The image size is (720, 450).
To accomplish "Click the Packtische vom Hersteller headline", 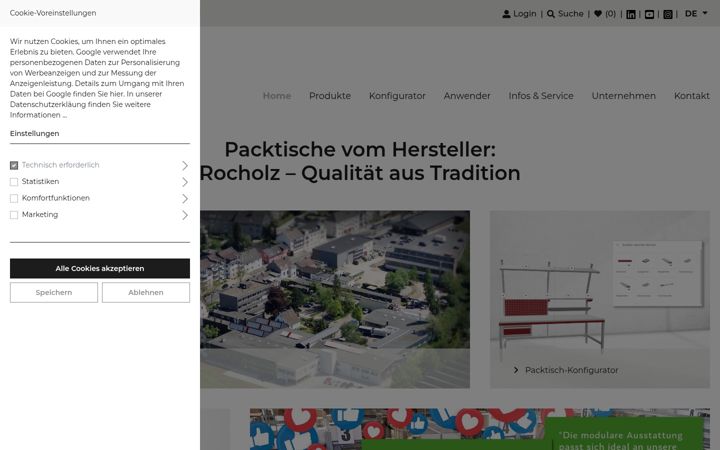I will coord(360,161).
